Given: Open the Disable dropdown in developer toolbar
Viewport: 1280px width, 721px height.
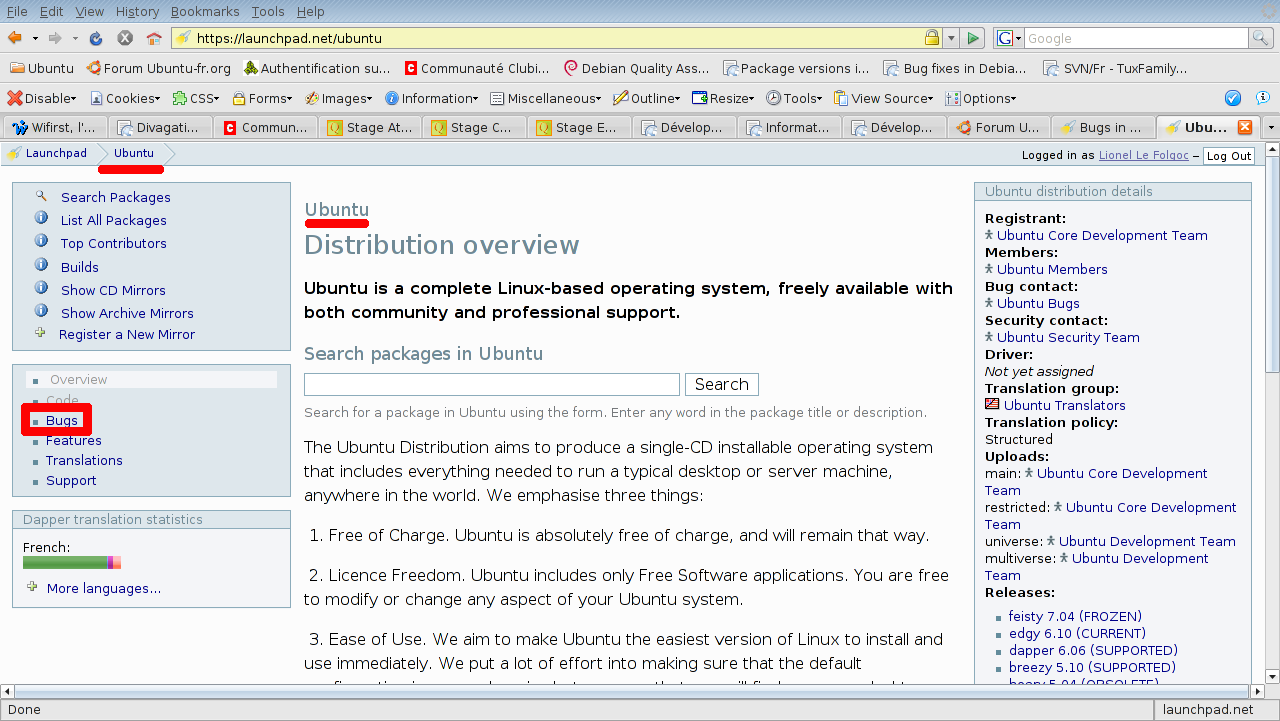Looking at the screenshot, I should coord(42,98).
